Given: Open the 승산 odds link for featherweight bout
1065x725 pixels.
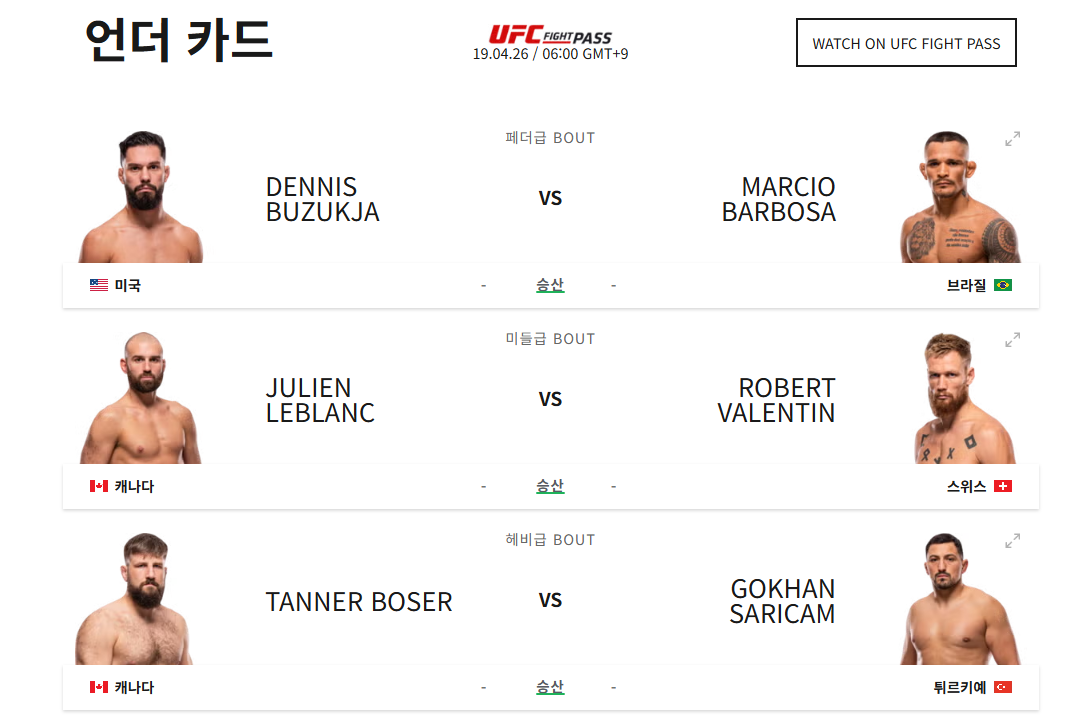Looking at the screenshot, I should [551, 285].
